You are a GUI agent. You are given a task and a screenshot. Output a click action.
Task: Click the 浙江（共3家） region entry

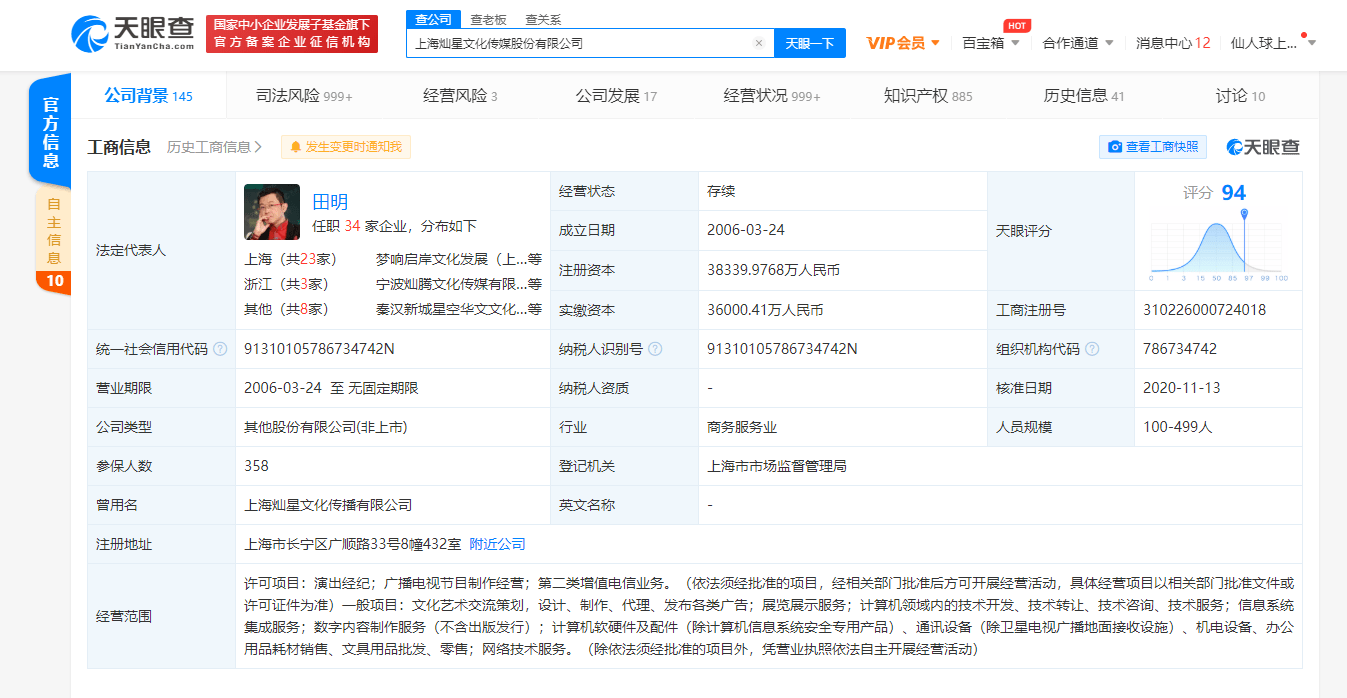[286, 284]
